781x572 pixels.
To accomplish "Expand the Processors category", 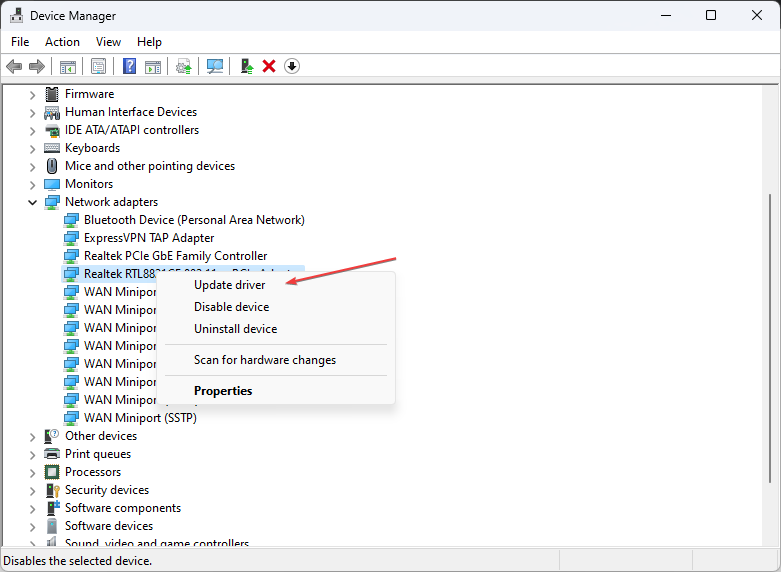I will [32, 472].
